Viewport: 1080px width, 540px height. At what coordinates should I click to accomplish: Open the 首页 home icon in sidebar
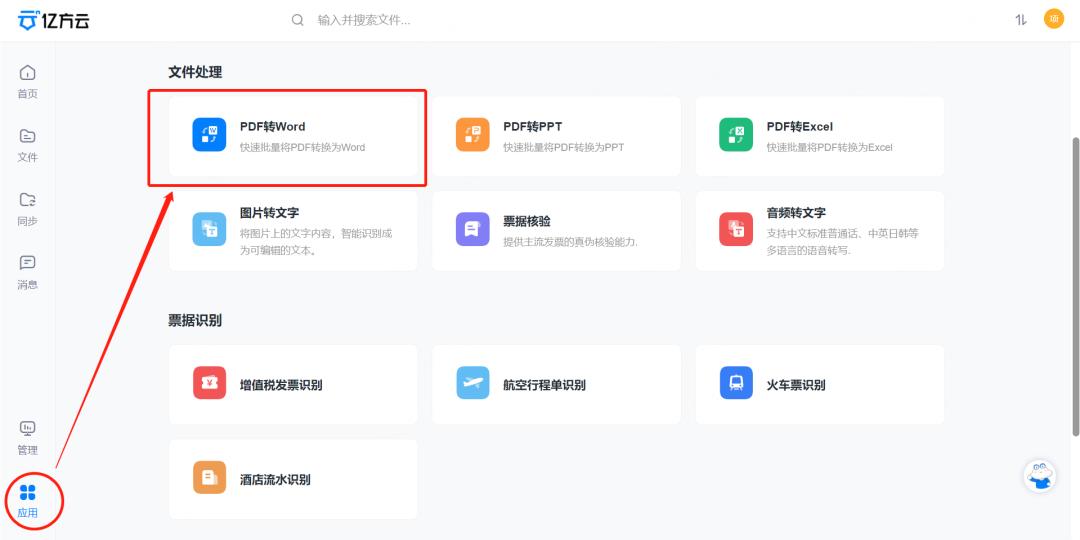[28, 72]
